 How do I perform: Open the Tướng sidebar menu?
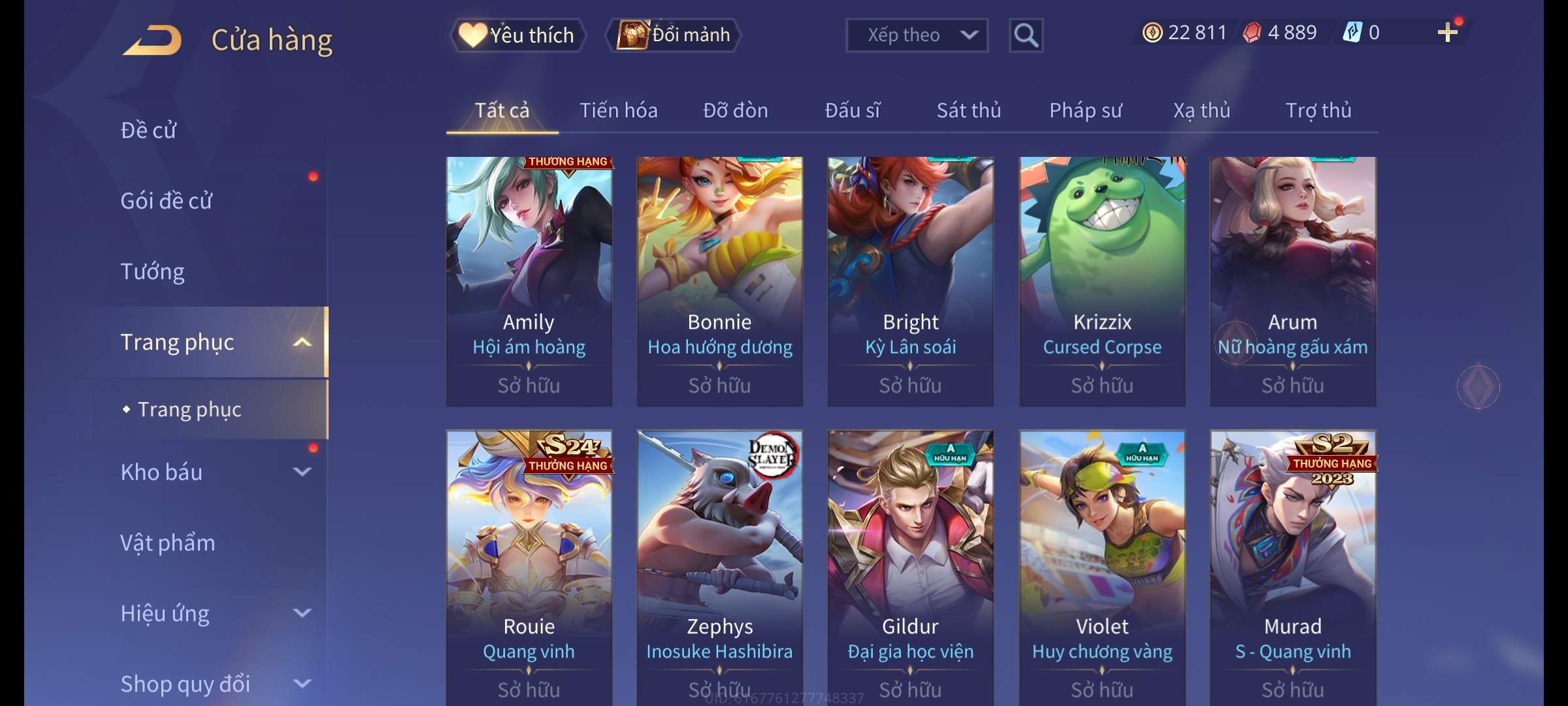click(x=153, y=271)
